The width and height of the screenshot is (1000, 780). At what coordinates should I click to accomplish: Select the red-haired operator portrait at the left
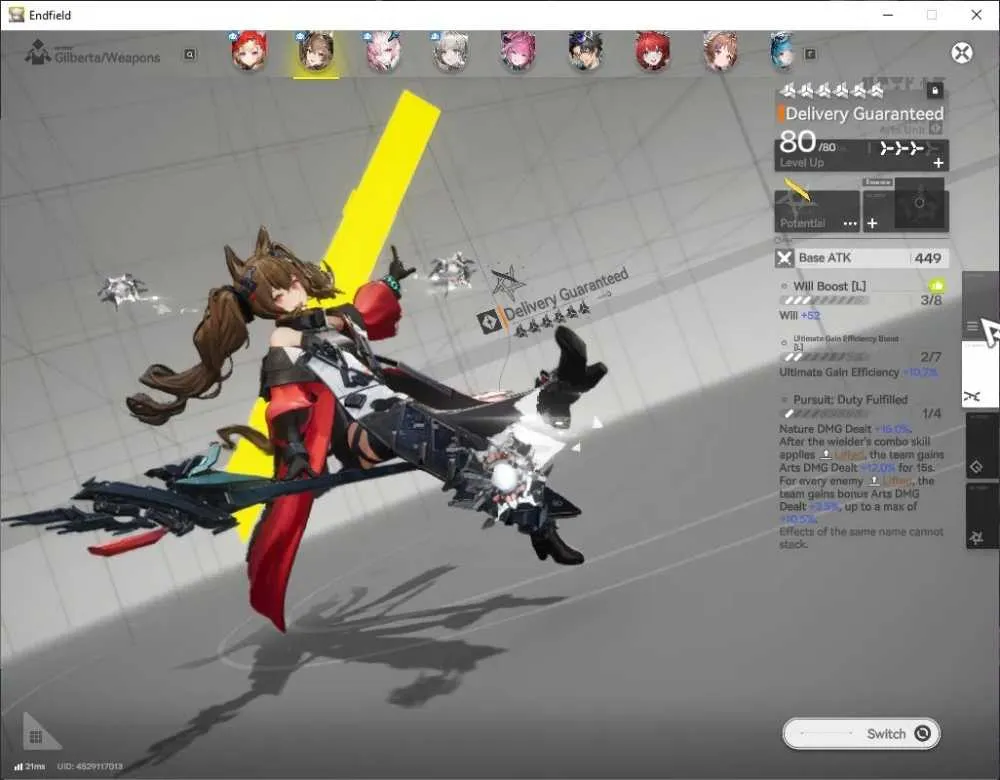(249, 50)
